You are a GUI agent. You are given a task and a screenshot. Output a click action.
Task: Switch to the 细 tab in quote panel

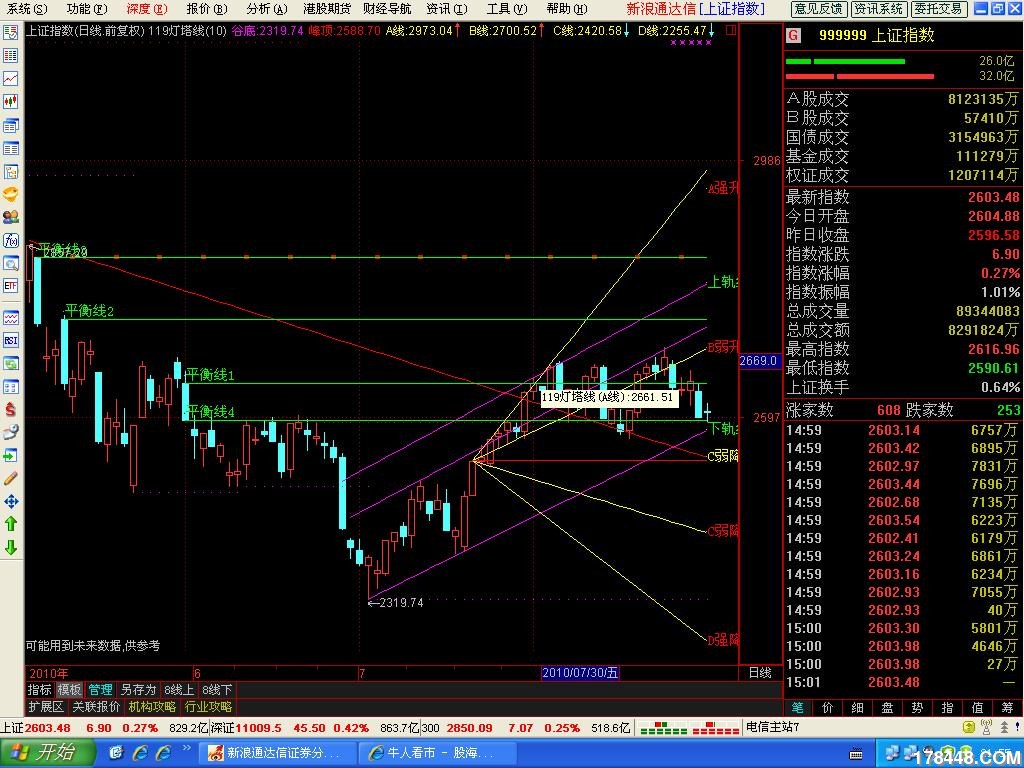(x=858, y=707)
